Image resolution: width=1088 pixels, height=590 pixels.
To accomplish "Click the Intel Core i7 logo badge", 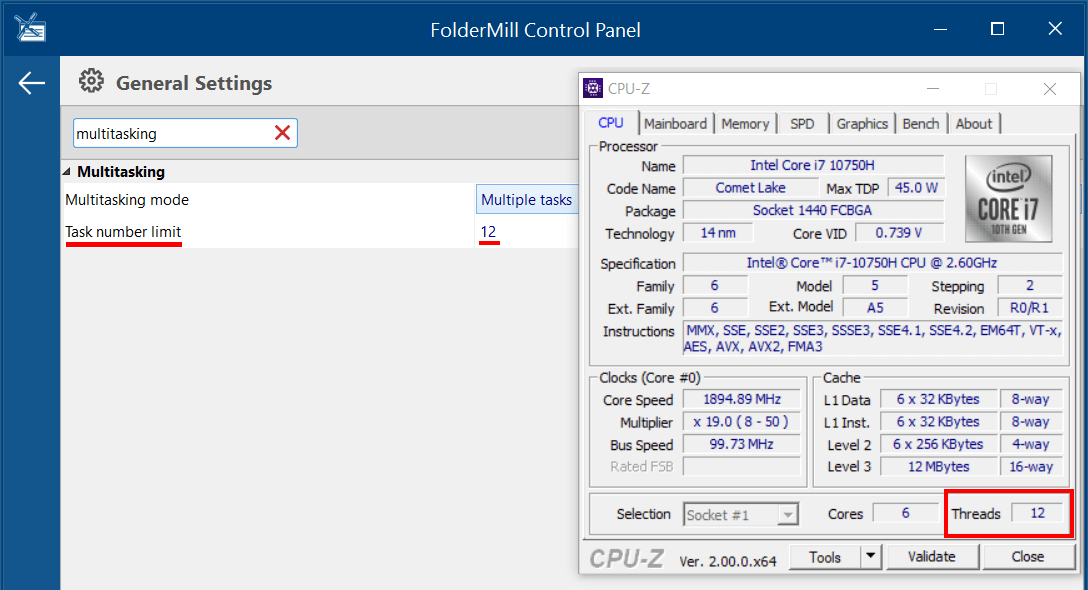I will point(1008,199).
